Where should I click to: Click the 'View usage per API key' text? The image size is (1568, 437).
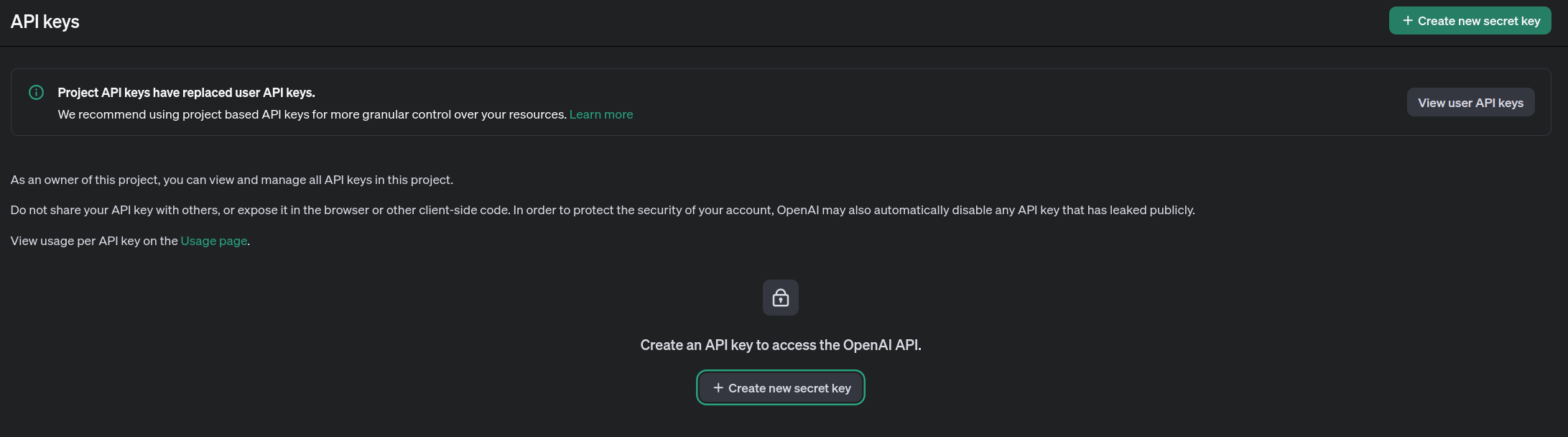point(93,241)
